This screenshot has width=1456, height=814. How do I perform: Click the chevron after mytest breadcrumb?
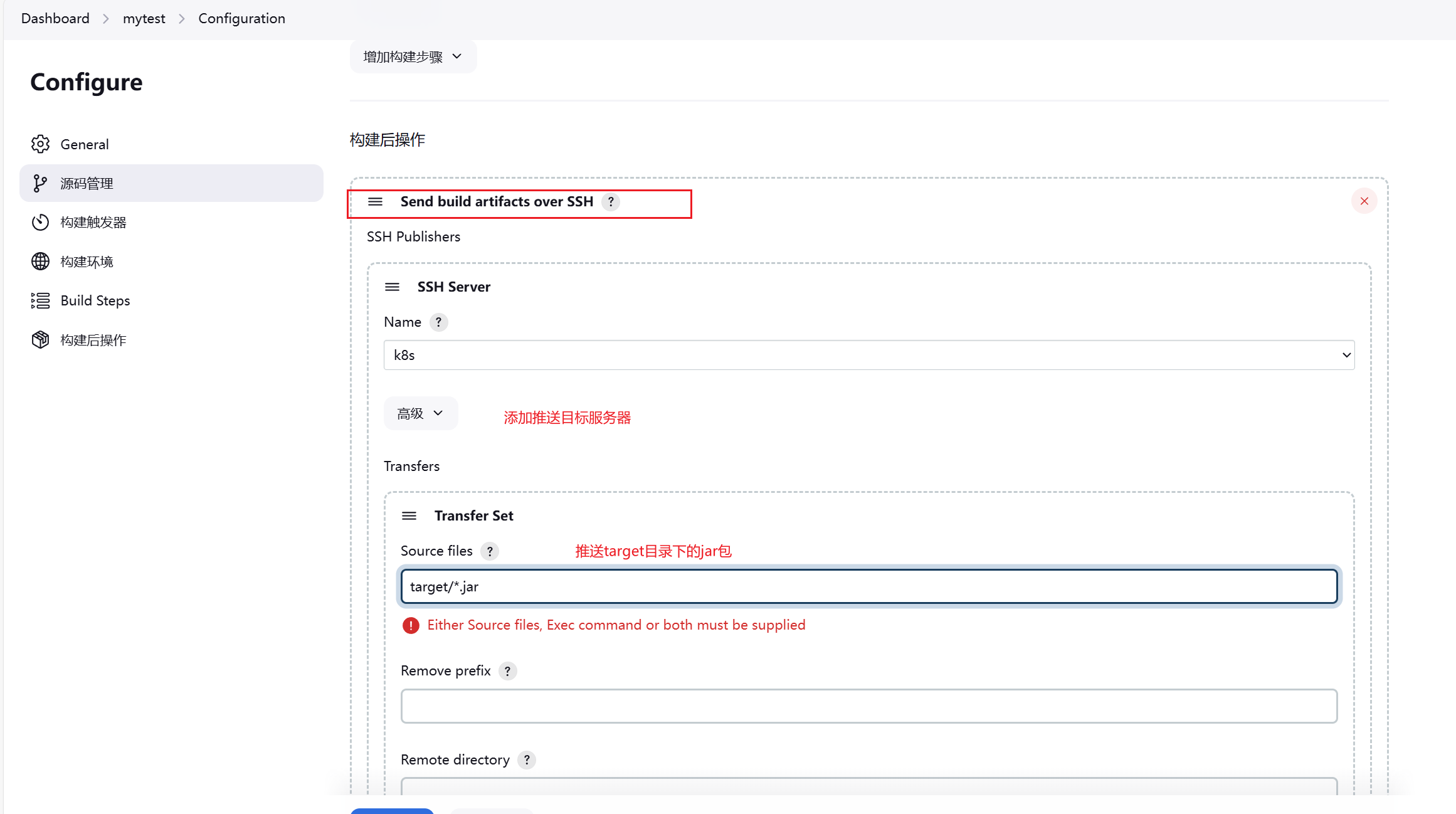182,19
